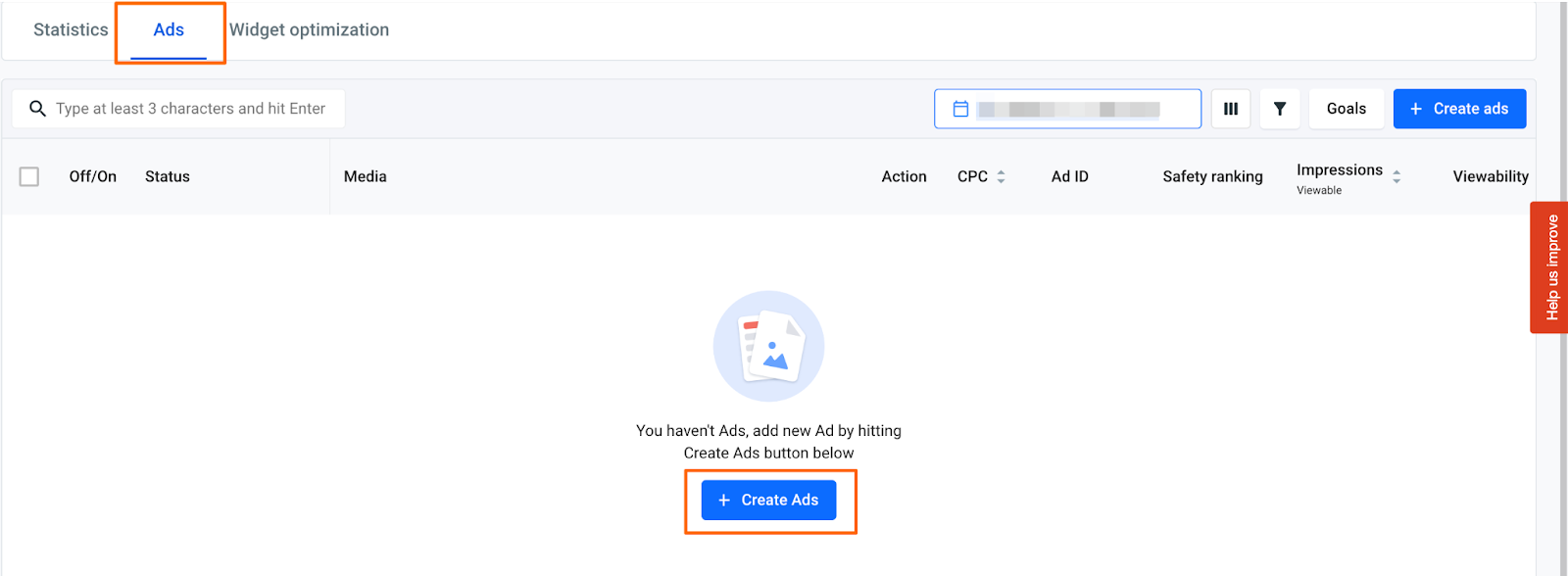Focus the ads search input field

190,109
